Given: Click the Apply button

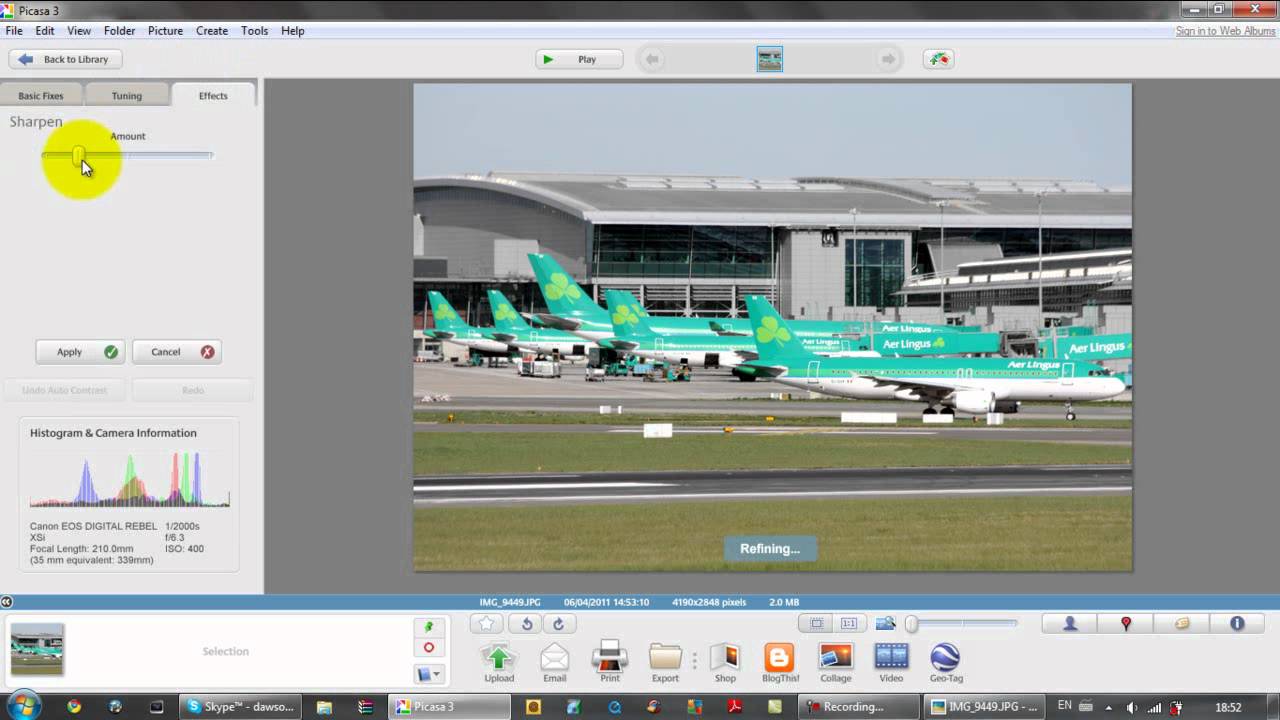Looking at the screenshot, I should coord(80,352).
